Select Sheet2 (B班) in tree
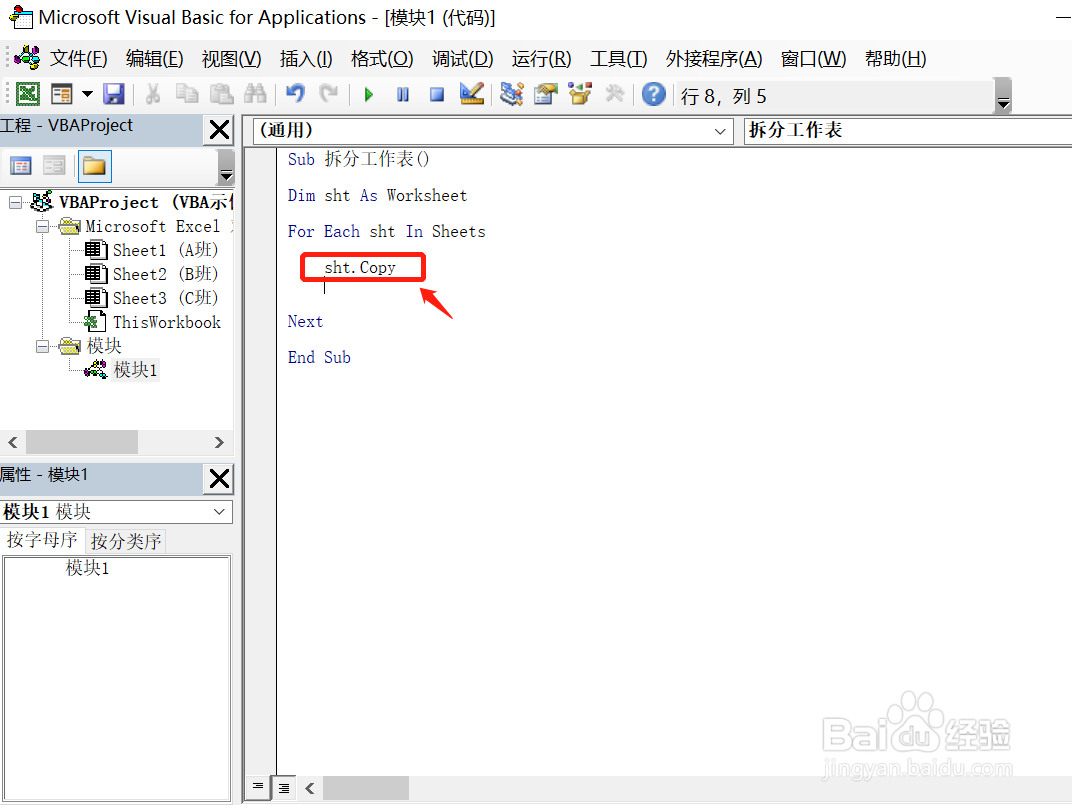 (165, 274)
